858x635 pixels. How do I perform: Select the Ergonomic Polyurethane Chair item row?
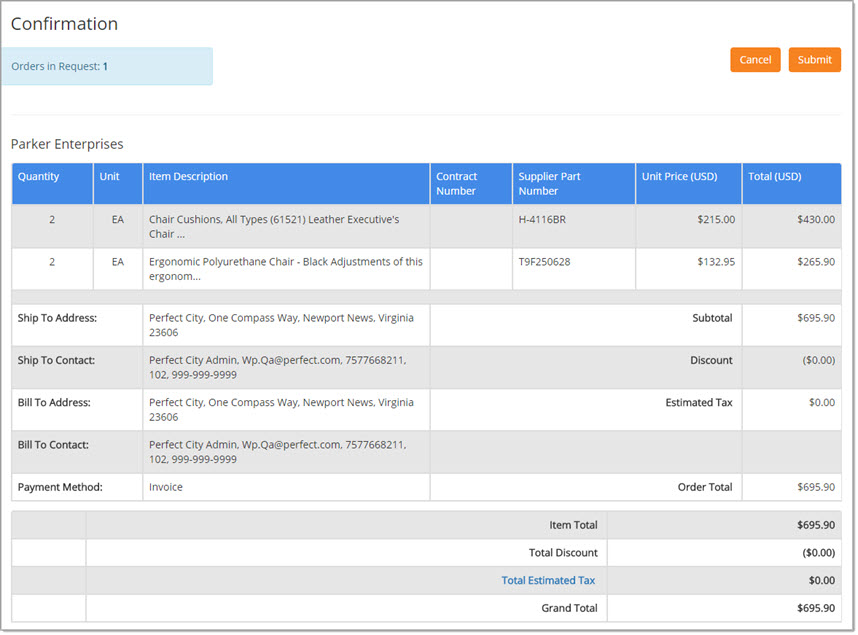click(285, 268)
